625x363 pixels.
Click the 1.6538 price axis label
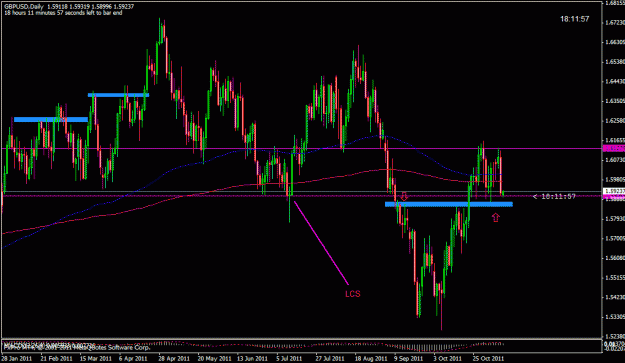(615, 62)
